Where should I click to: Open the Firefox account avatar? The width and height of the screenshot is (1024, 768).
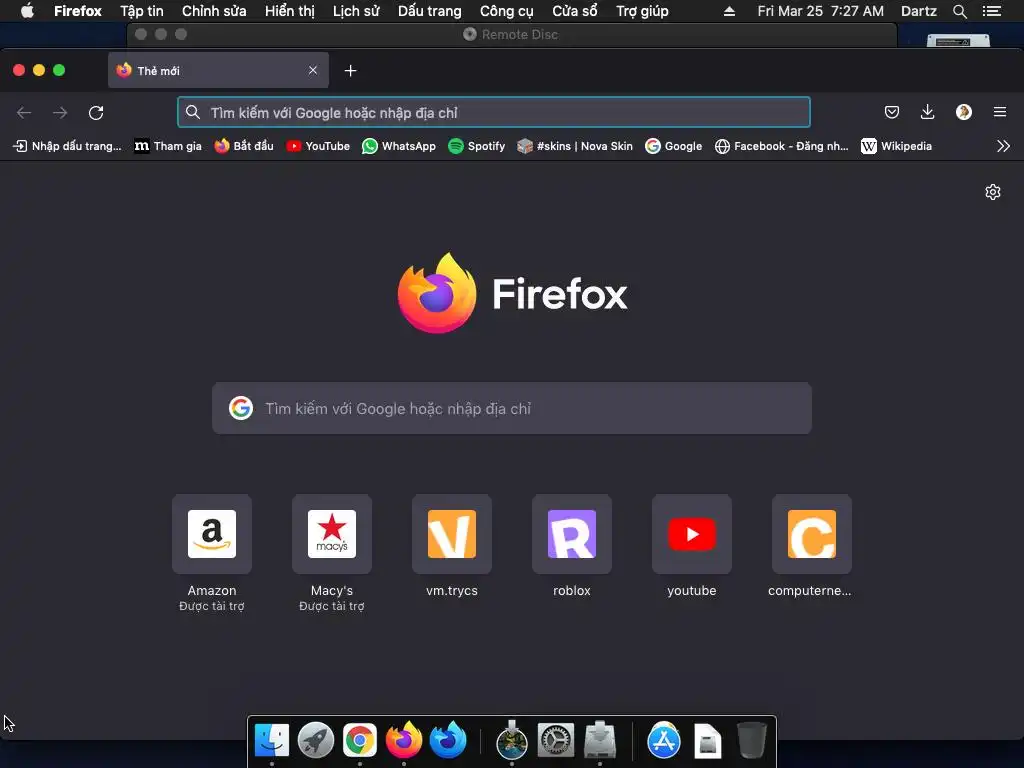click(x=963, y=112)
